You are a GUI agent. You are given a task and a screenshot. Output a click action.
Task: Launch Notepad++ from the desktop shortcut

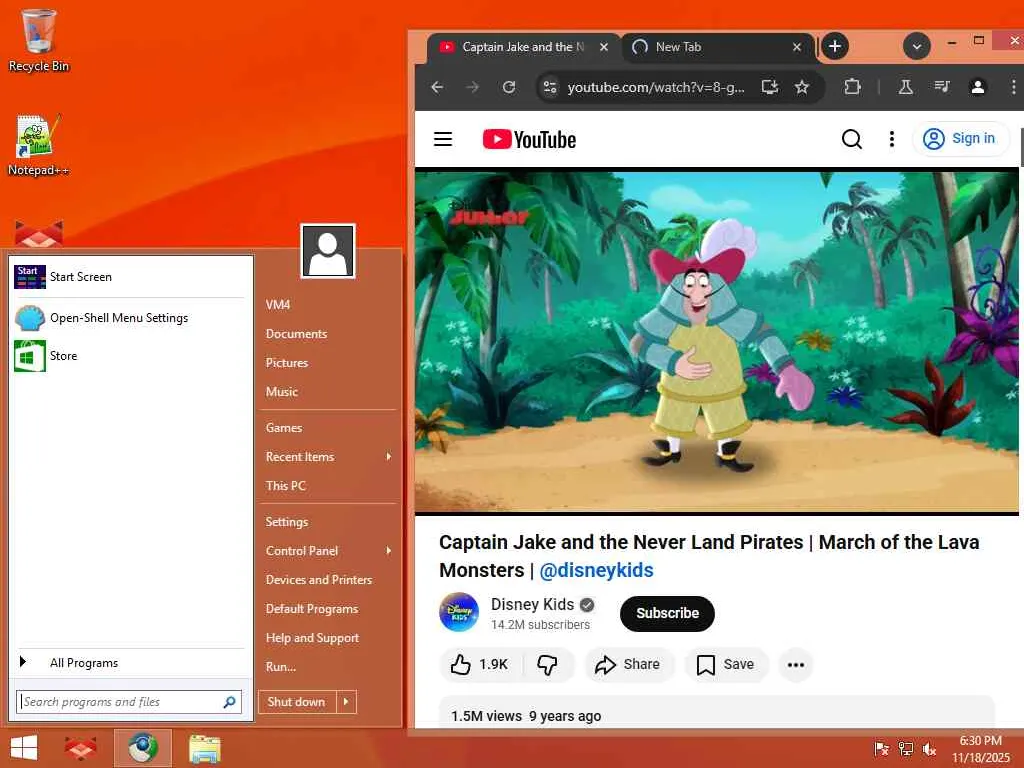click(x=39, y=145)
